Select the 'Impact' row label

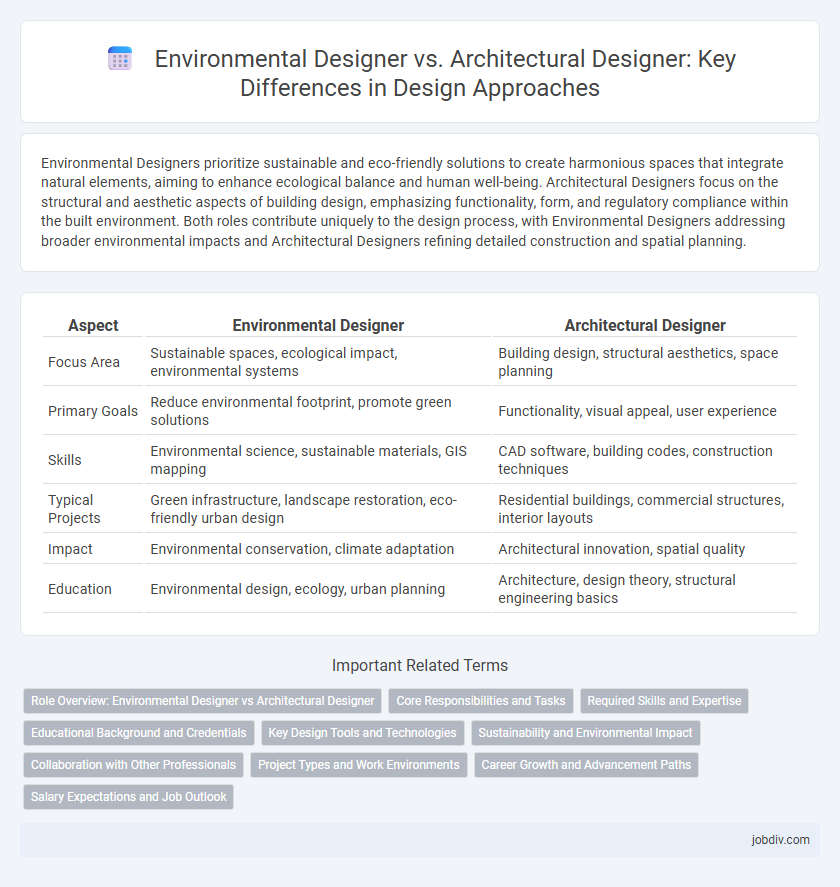tap(70, 549)
